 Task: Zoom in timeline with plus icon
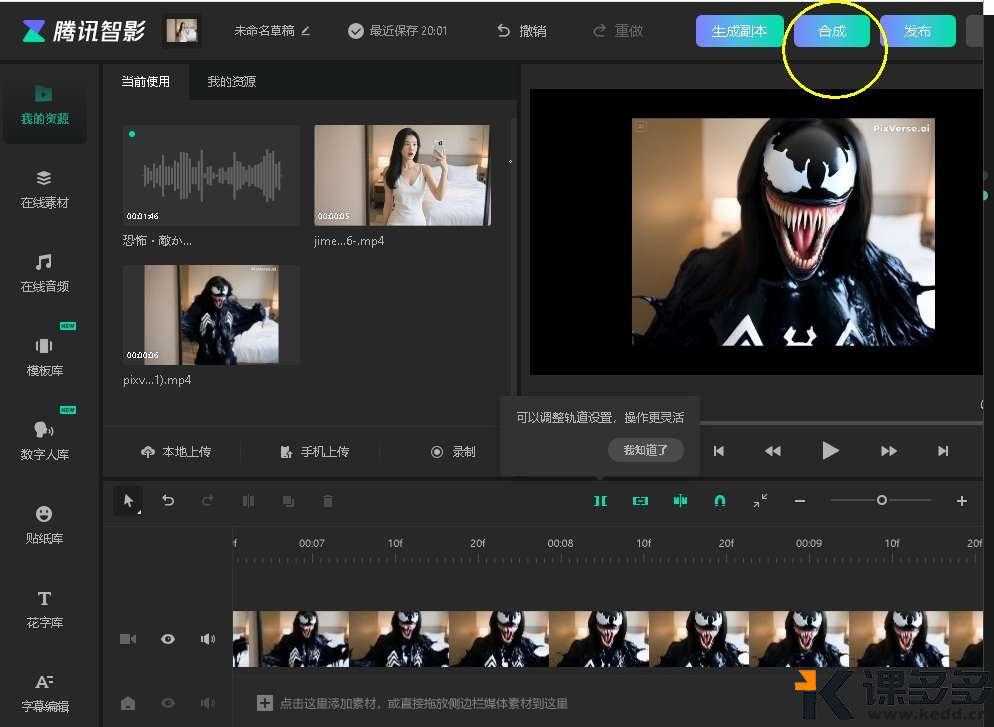(x=962, y=501)
